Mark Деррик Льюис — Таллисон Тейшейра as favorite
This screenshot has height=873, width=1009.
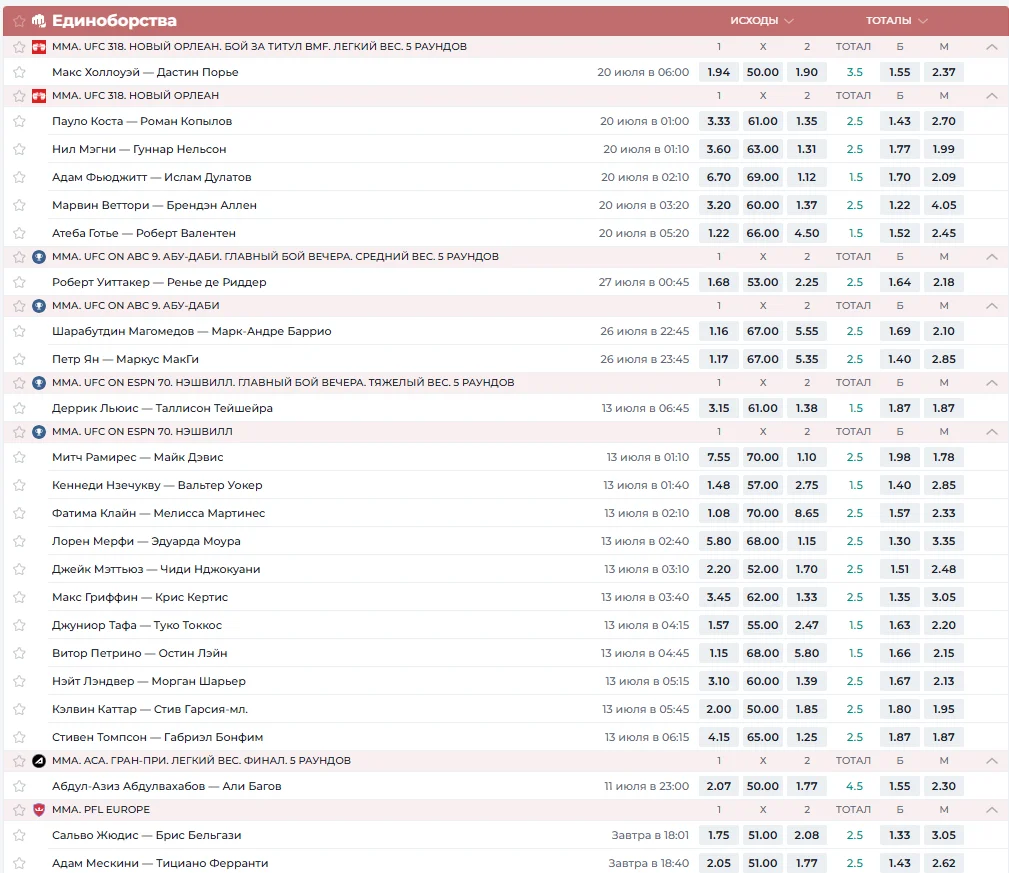coord(19,408)
